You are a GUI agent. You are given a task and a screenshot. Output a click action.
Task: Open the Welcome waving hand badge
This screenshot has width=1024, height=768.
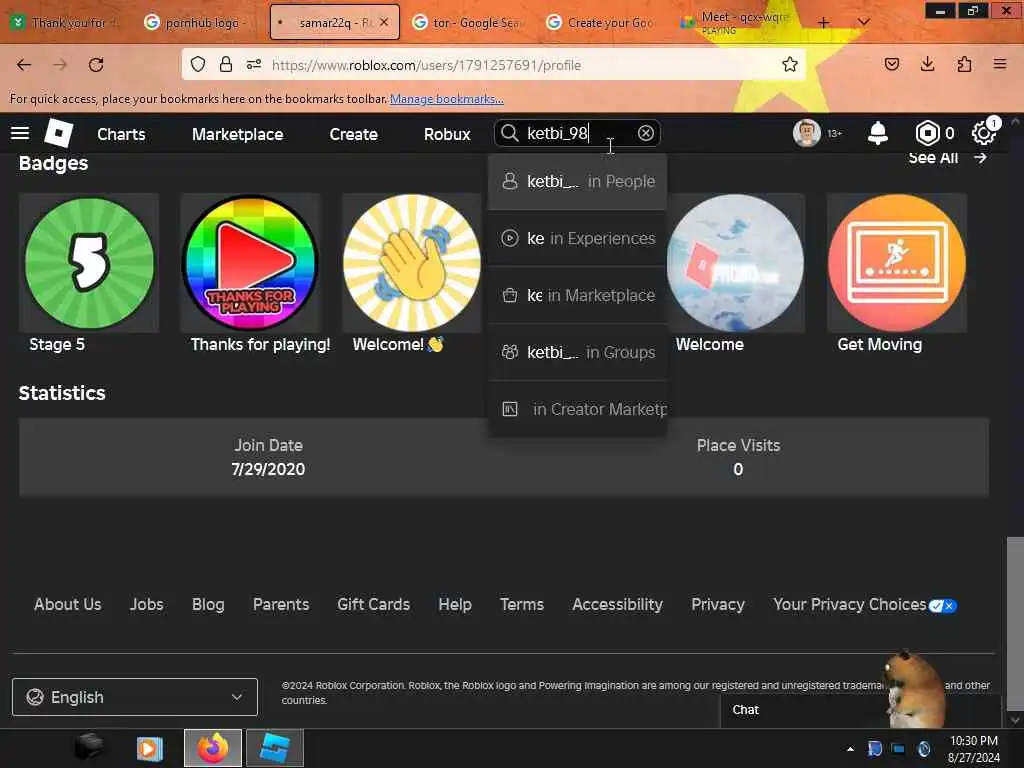click(x=412, y=263)
